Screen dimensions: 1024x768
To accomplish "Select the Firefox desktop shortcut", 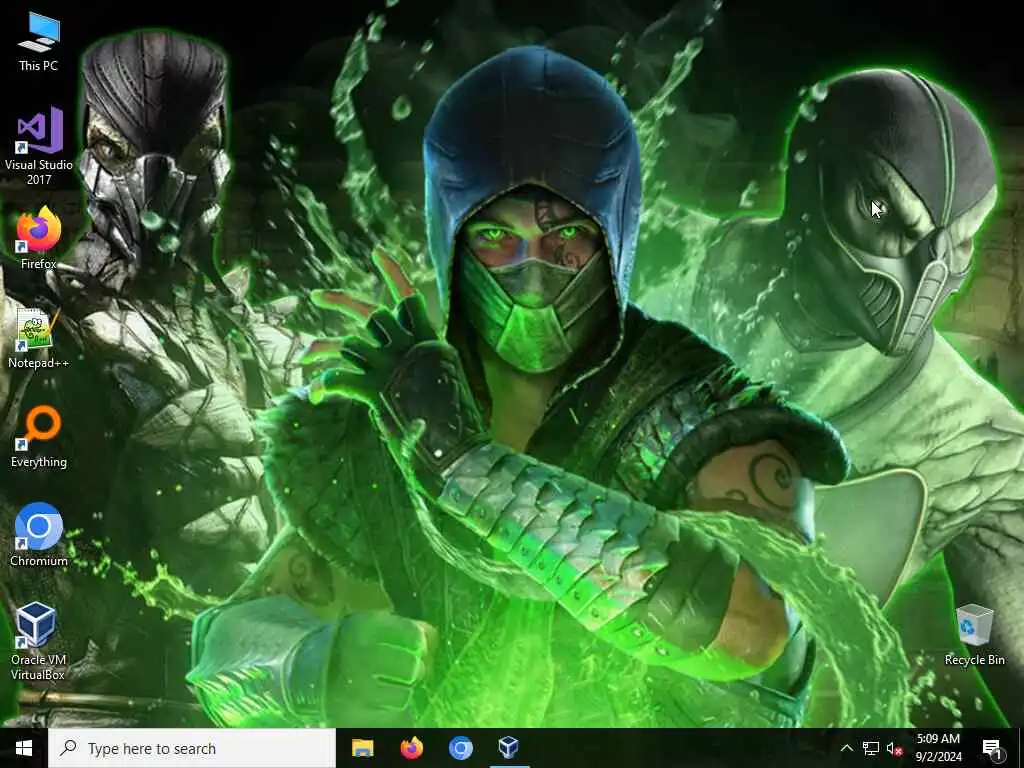I will pyautogui.click(x=39, y=238).
